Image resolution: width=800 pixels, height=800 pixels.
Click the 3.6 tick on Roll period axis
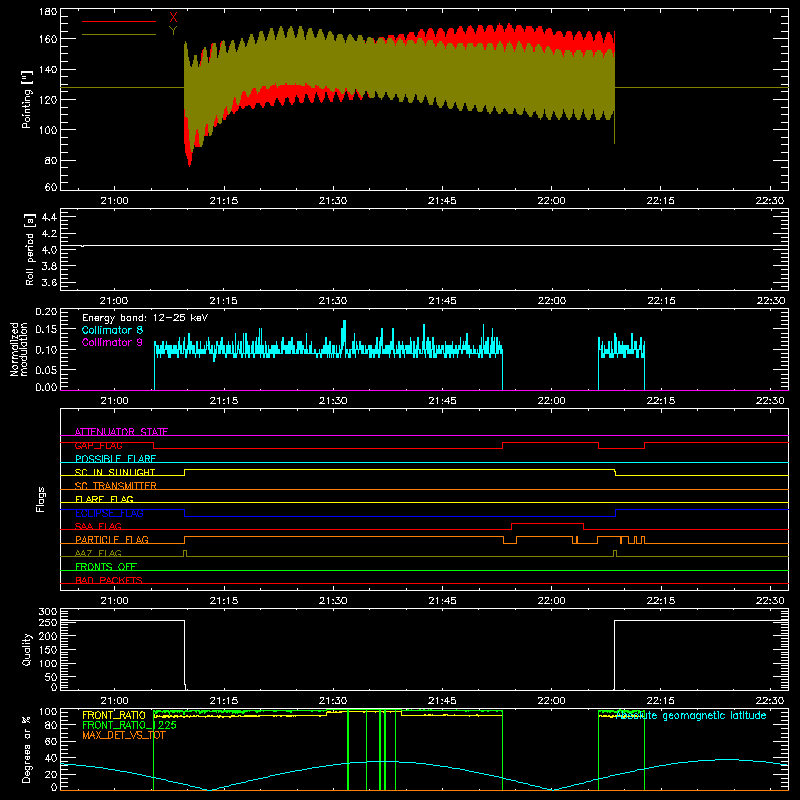tap(49, 283)
